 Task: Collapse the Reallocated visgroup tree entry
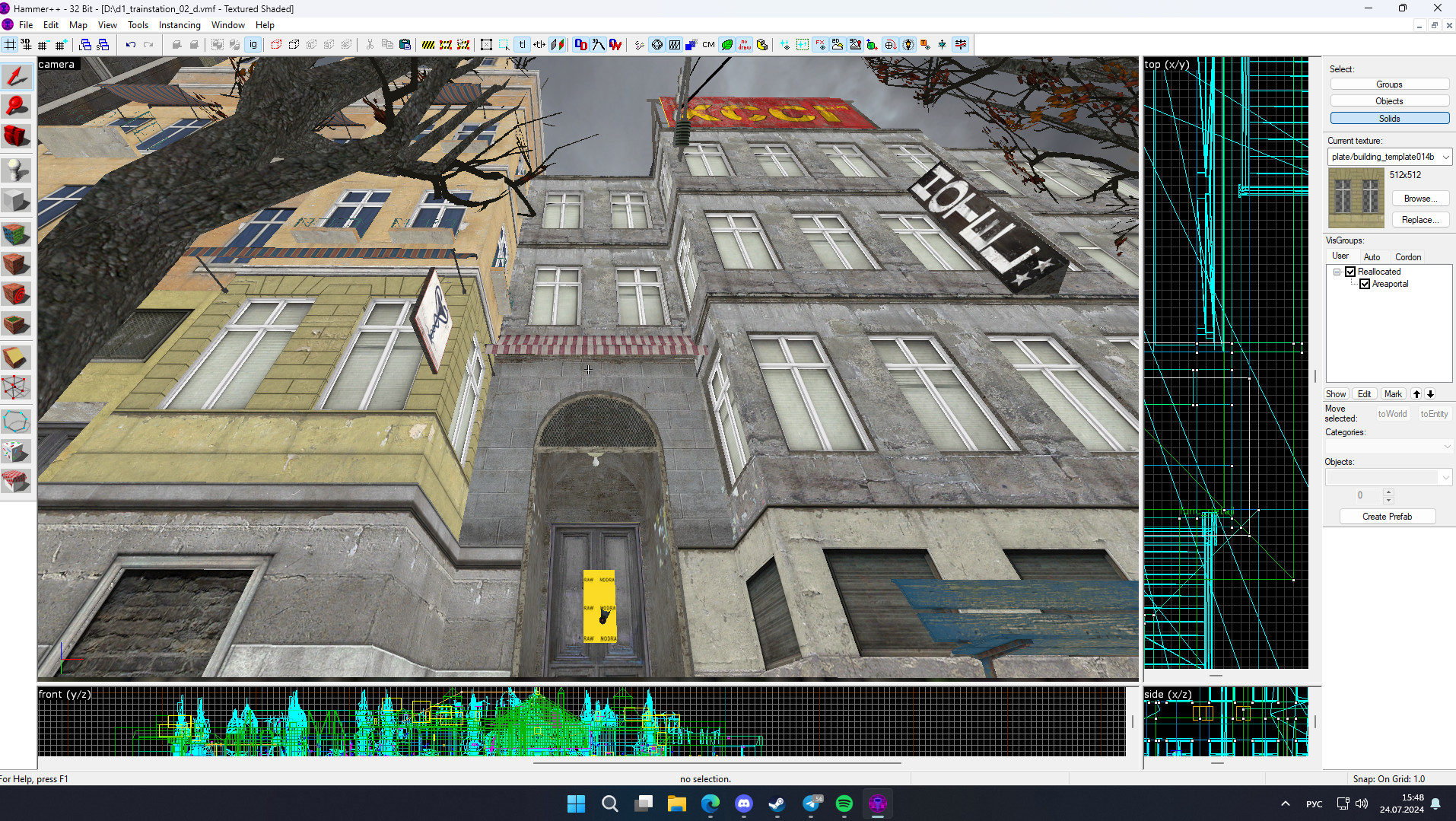1337,272
